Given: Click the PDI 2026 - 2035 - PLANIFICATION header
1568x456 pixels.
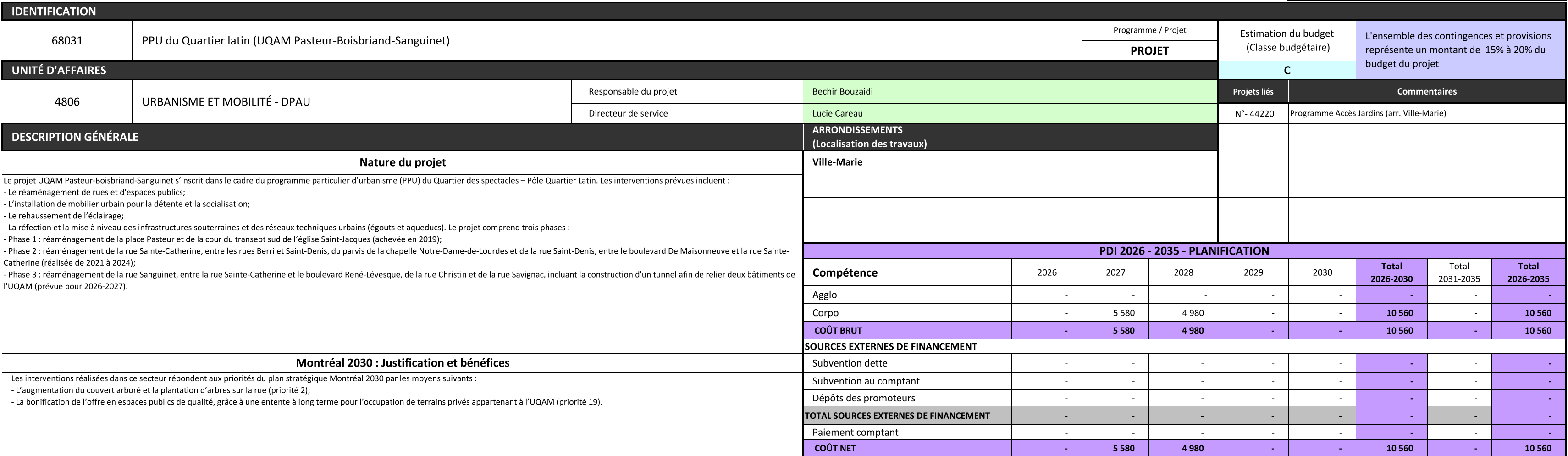Looking at the screenshot, I should [x=1183, y=251].
